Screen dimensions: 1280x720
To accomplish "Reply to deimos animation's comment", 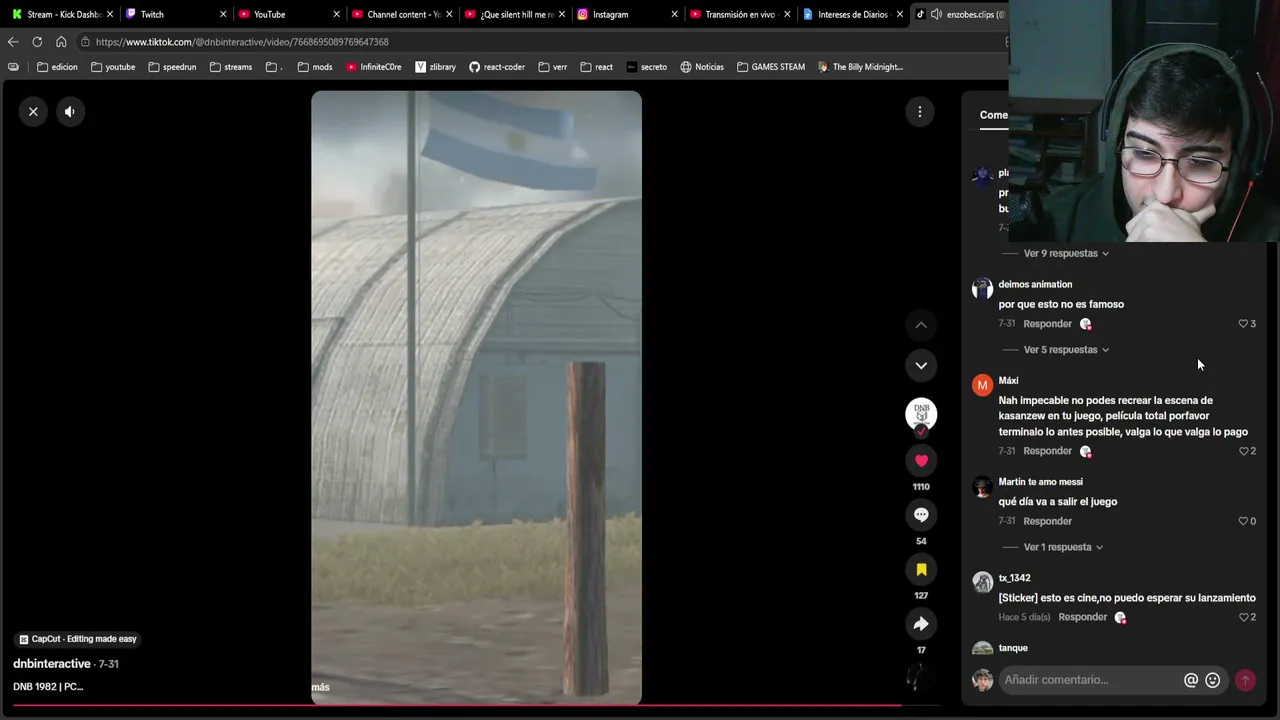I will (x=1047, y=324).
